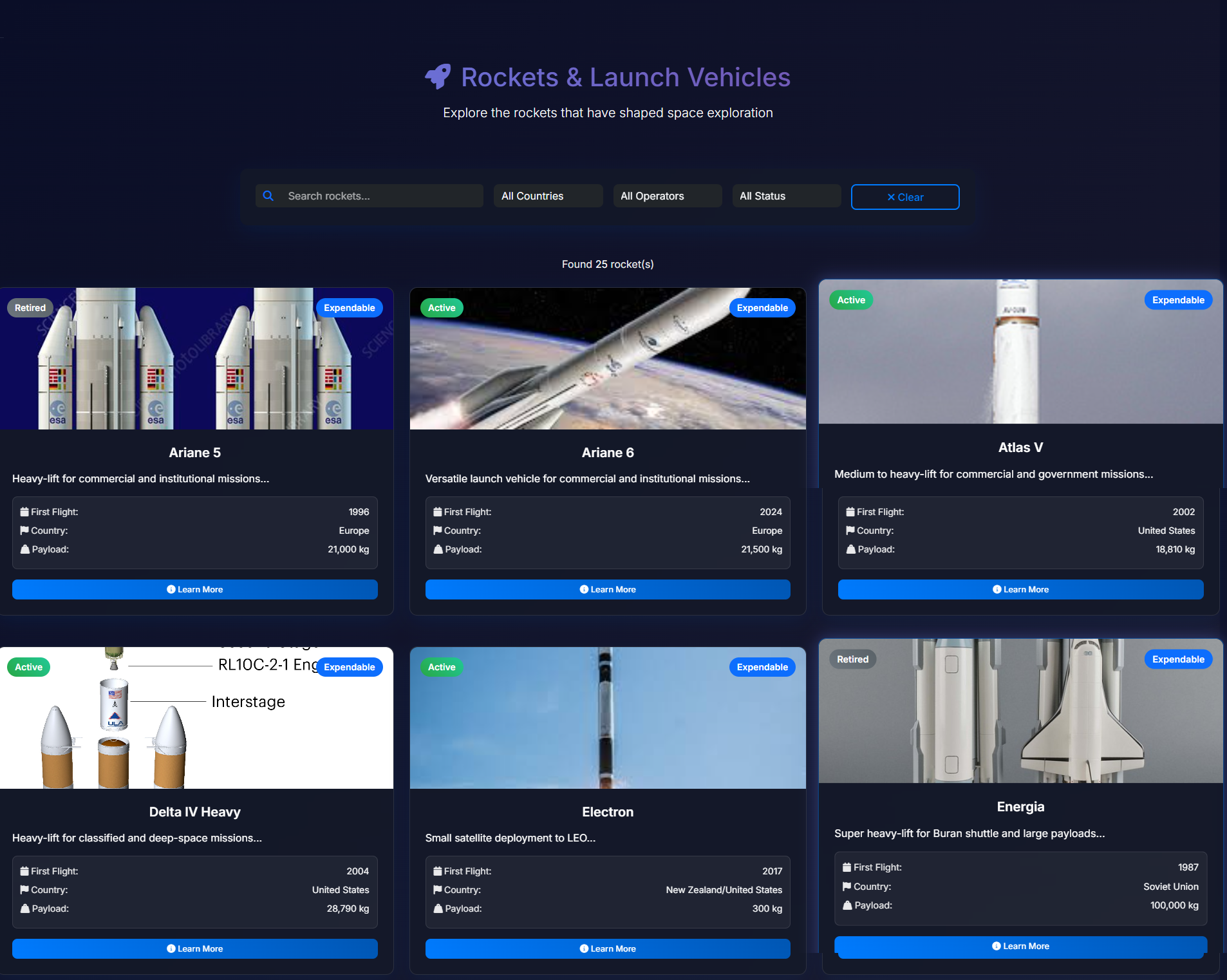
Task: Click the weight icon in Delta IV Heavy Payload row
Action: (25, 909)
